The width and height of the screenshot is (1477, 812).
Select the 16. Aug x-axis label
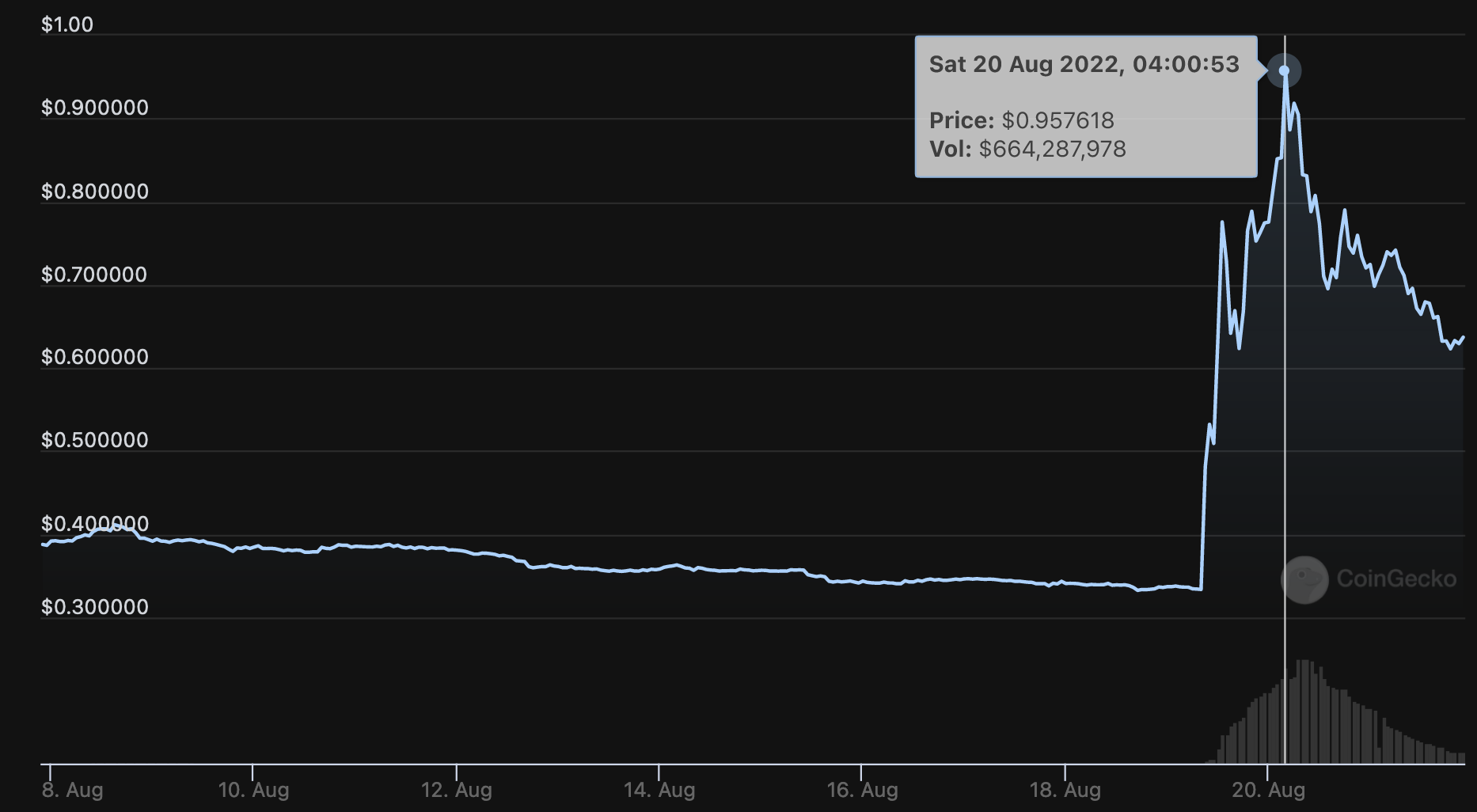(x=862, y=790)
